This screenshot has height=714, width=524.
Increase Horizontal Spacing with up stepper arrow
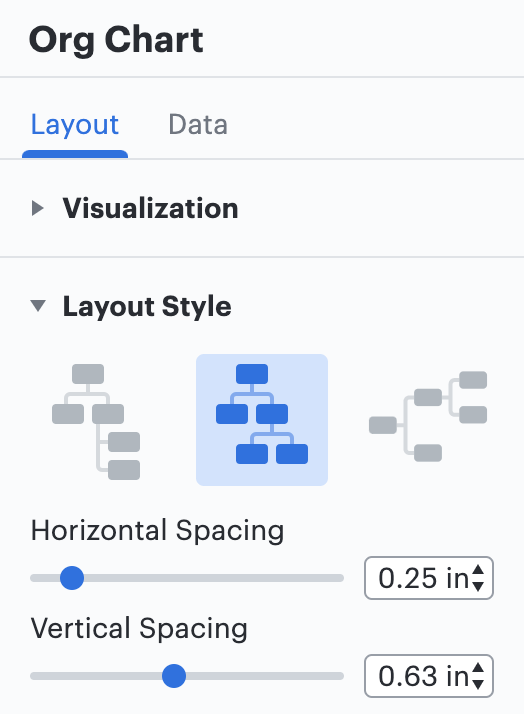(478, 570)
